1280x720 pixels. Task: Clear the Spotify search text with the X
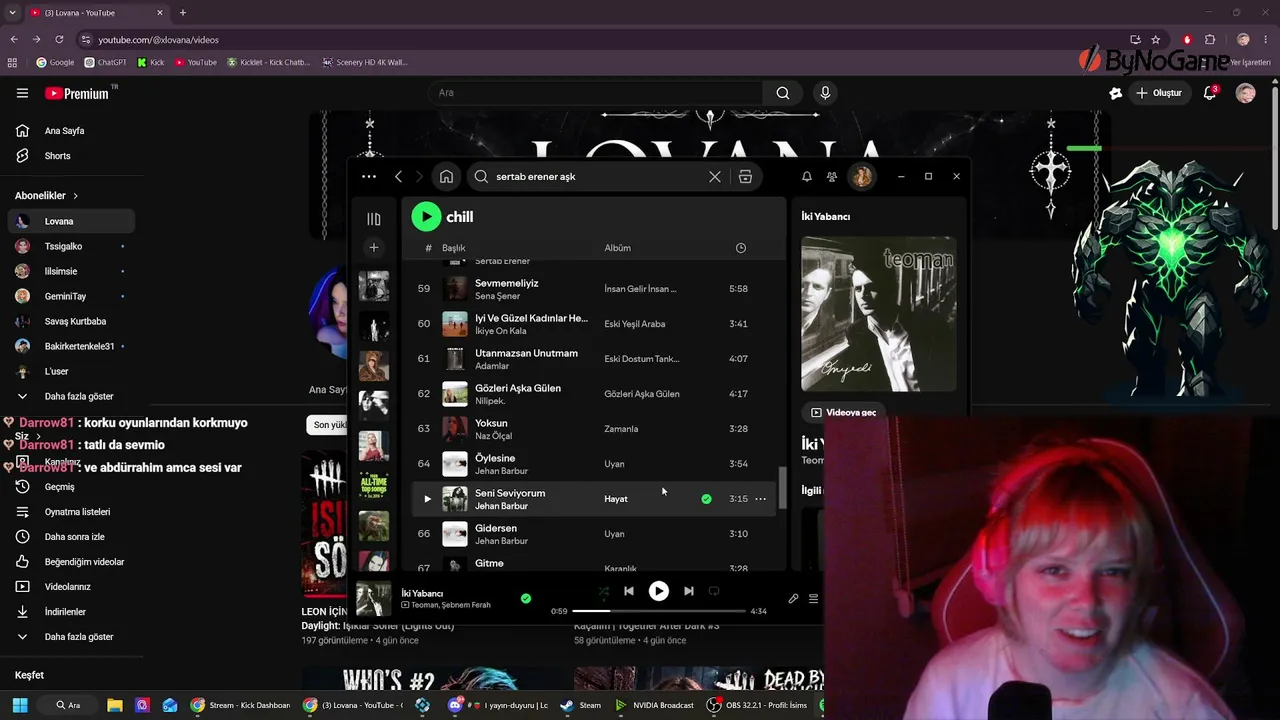pos(715,177)
